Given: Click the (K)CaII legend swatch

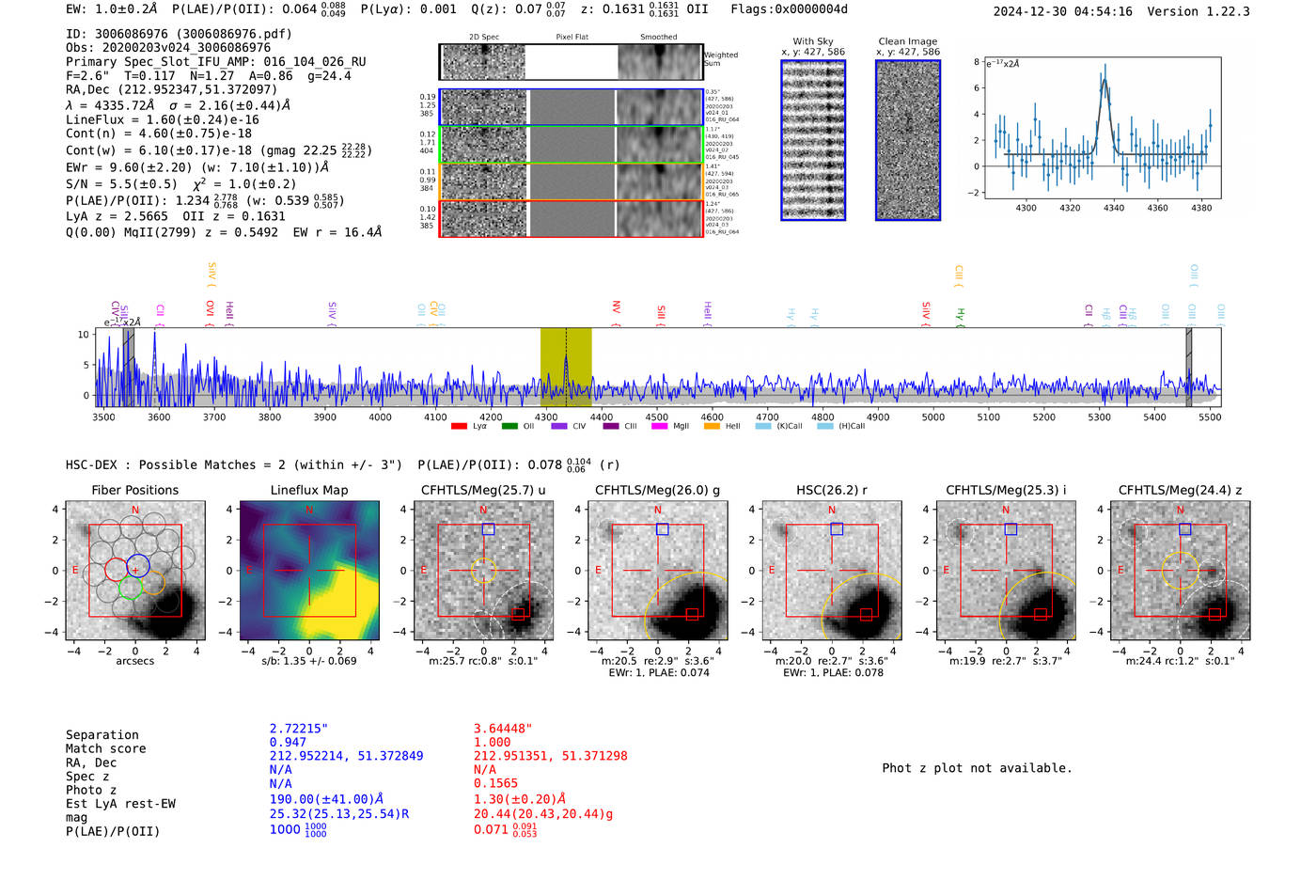Looking at the screenshot, I should [x=763, y=426].
